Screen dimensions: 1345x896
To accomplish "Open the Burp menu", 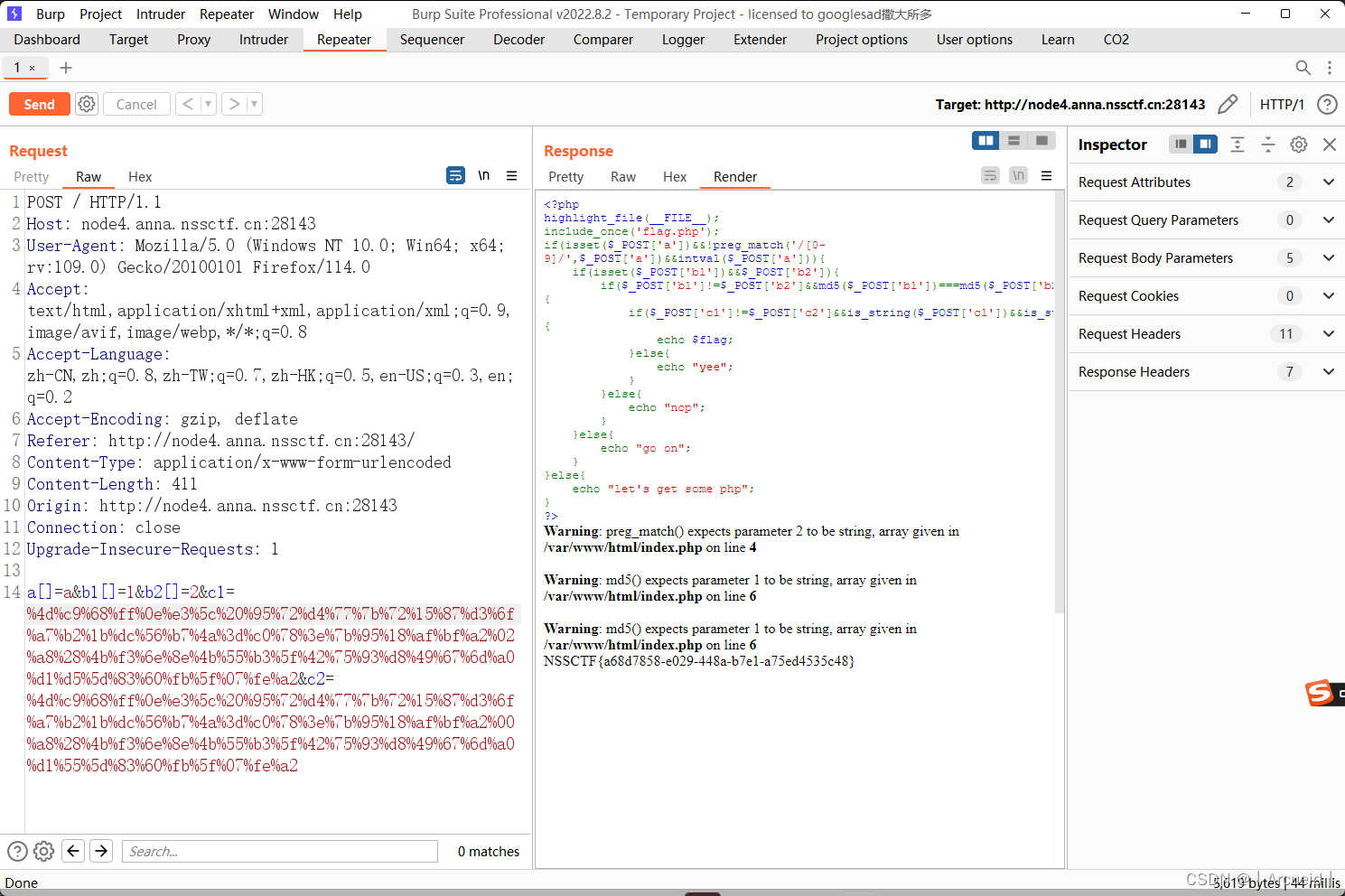I will 51,14.
